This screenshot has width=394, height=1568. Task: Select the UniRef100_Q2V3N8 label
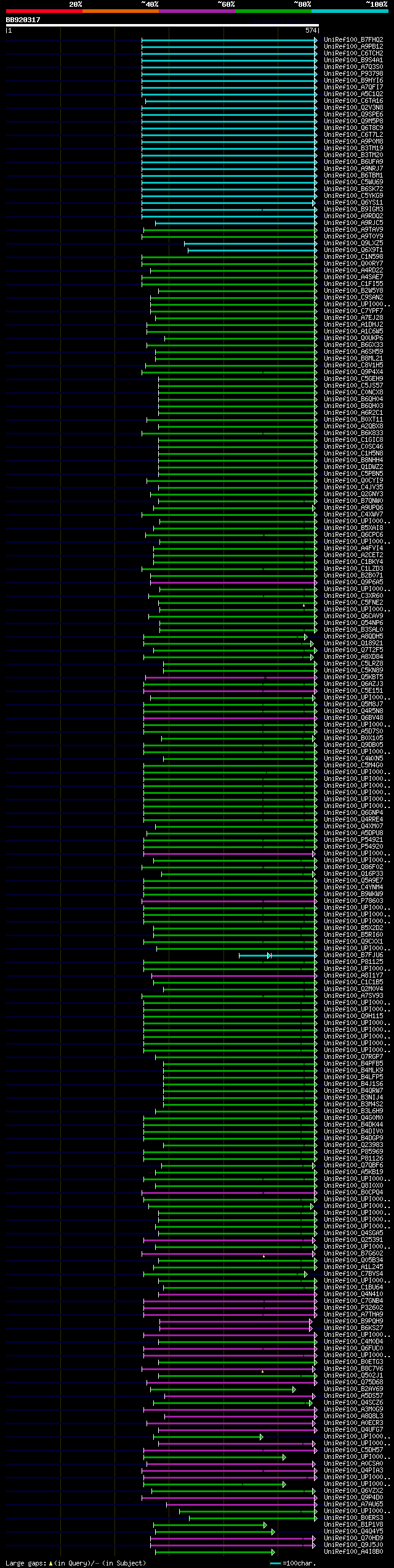pos(353,107)
